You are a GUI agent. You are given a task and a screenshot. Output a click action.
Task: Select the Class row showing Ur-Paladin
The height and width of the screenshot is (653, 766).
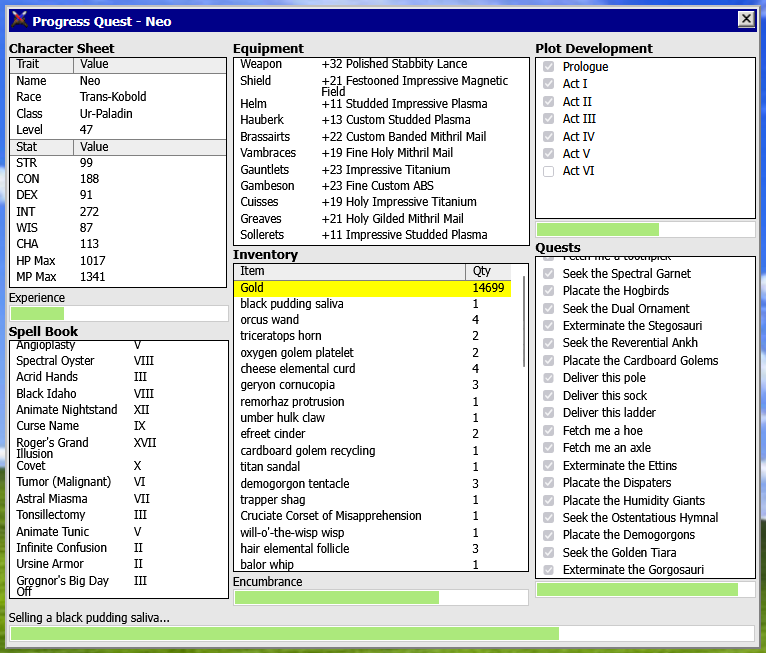[x=118, y=114]
